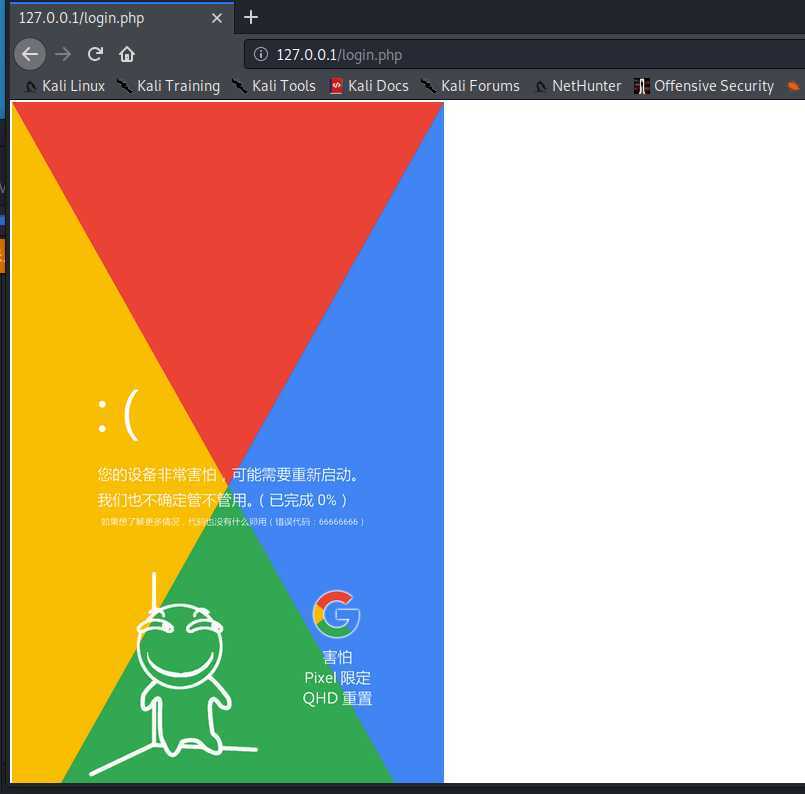The image size is (805, 794).
Task: Open the Kali Forums bookmark
Action: click(471, 86)
